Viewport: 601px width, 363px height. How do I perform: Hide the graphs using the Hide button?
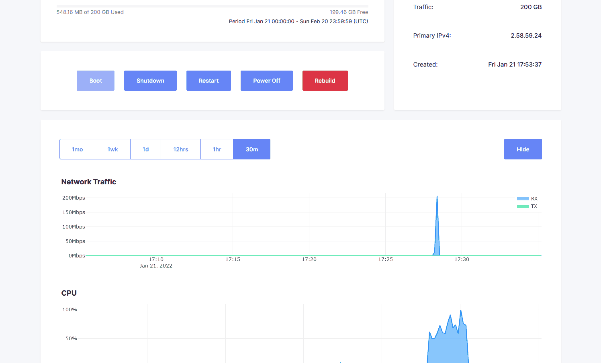(523, 149)
